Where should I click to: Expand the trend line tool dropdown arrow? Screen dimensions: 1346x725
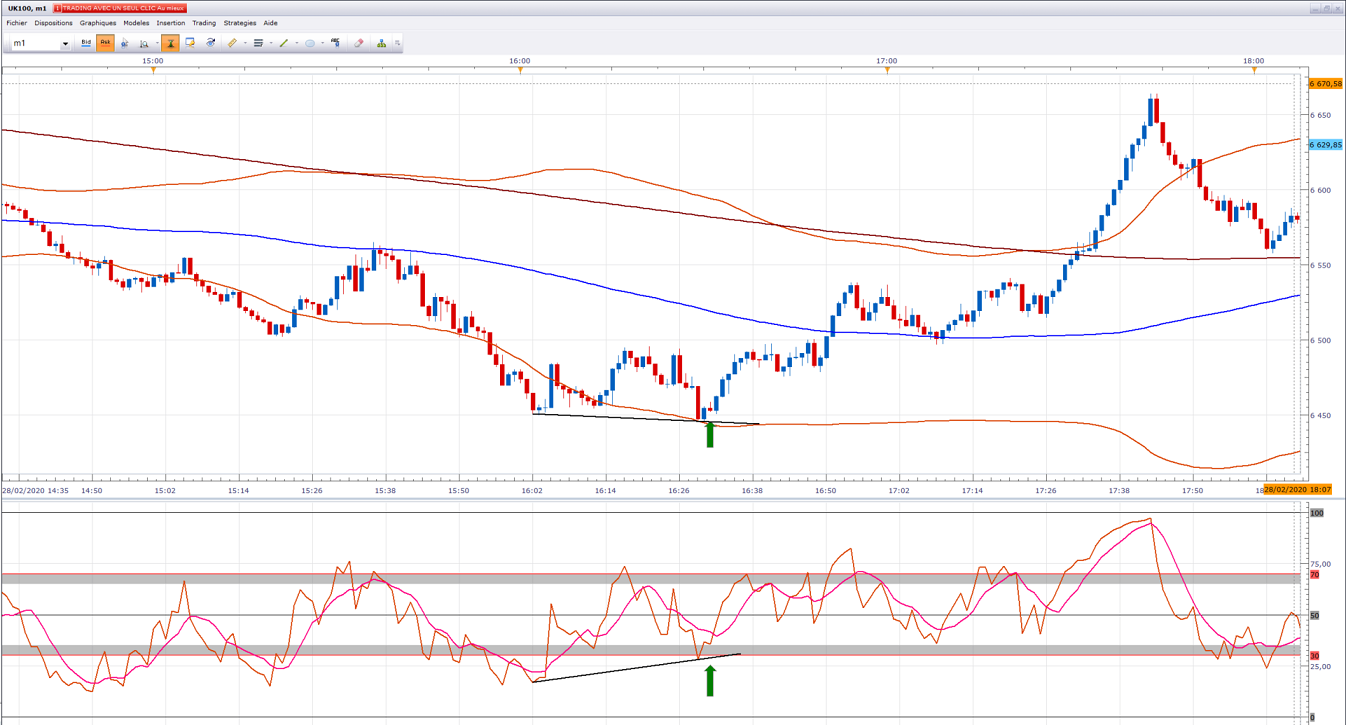pyautogui.click(x=296, y=43)
